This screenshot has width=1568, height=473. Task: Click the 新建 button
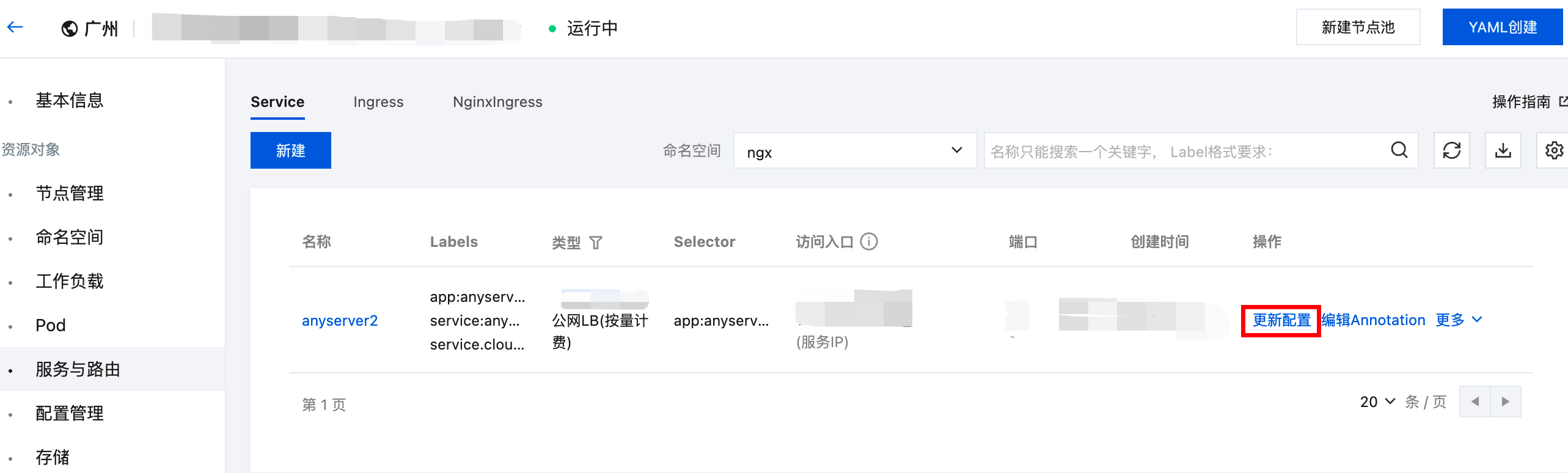pyautogui.click(x=291, y=150)
